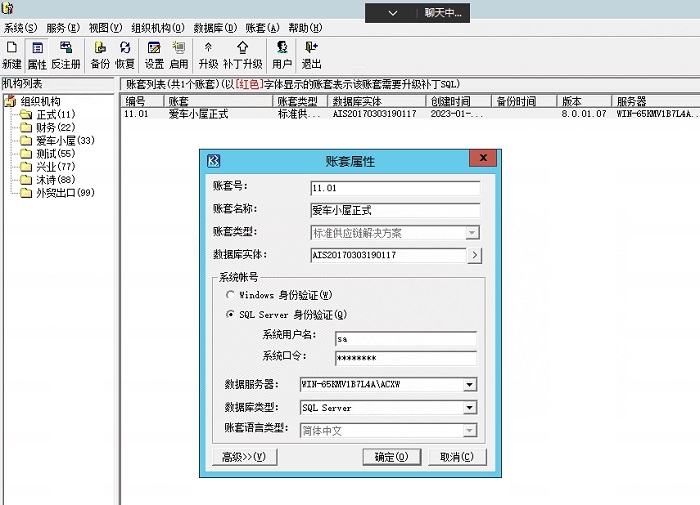Open the 组织机构(O) menu
This screenshot has height=505, width=700.
coord(158,28)
